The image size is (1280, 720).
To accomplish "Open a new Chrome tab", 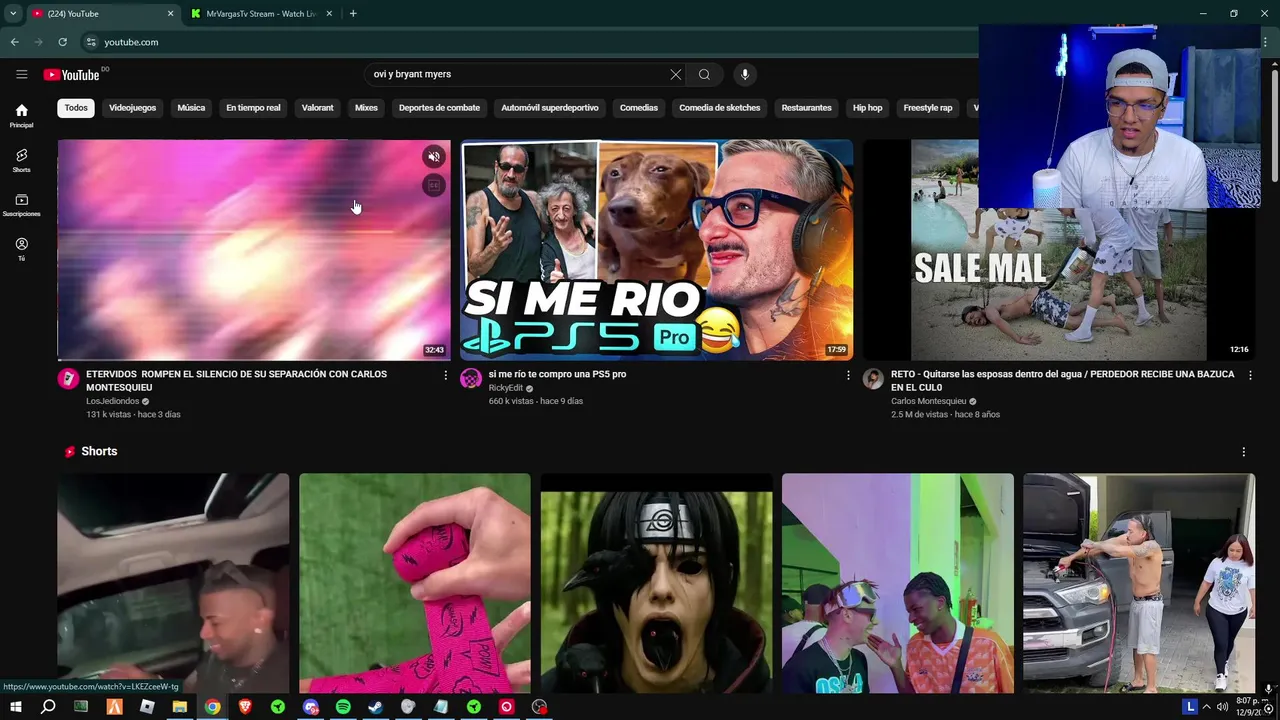I will [353, 14].
